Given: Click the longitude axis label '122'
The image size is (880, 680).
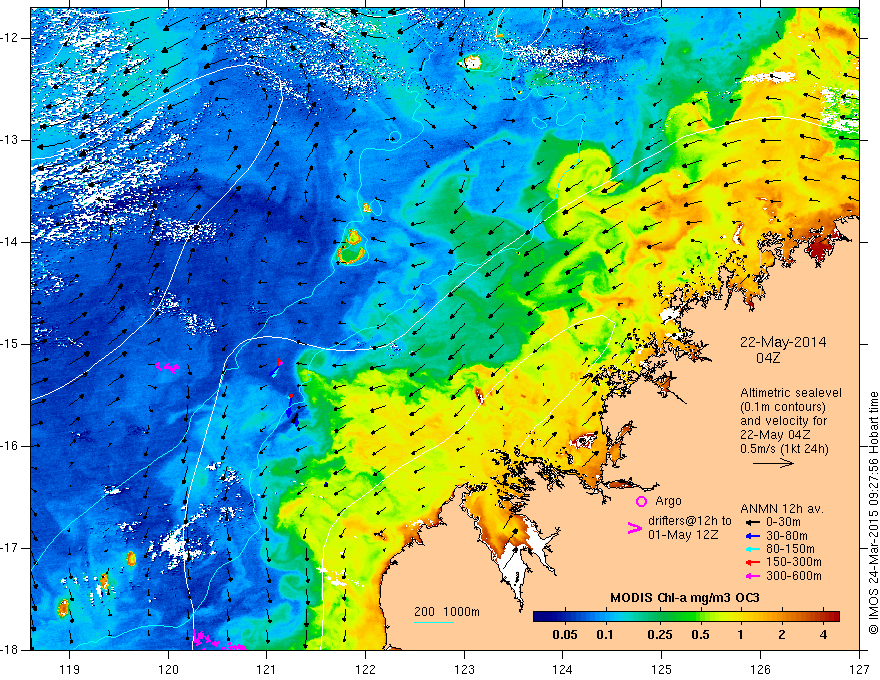Looking at the screenshot, I should (365, 670).
